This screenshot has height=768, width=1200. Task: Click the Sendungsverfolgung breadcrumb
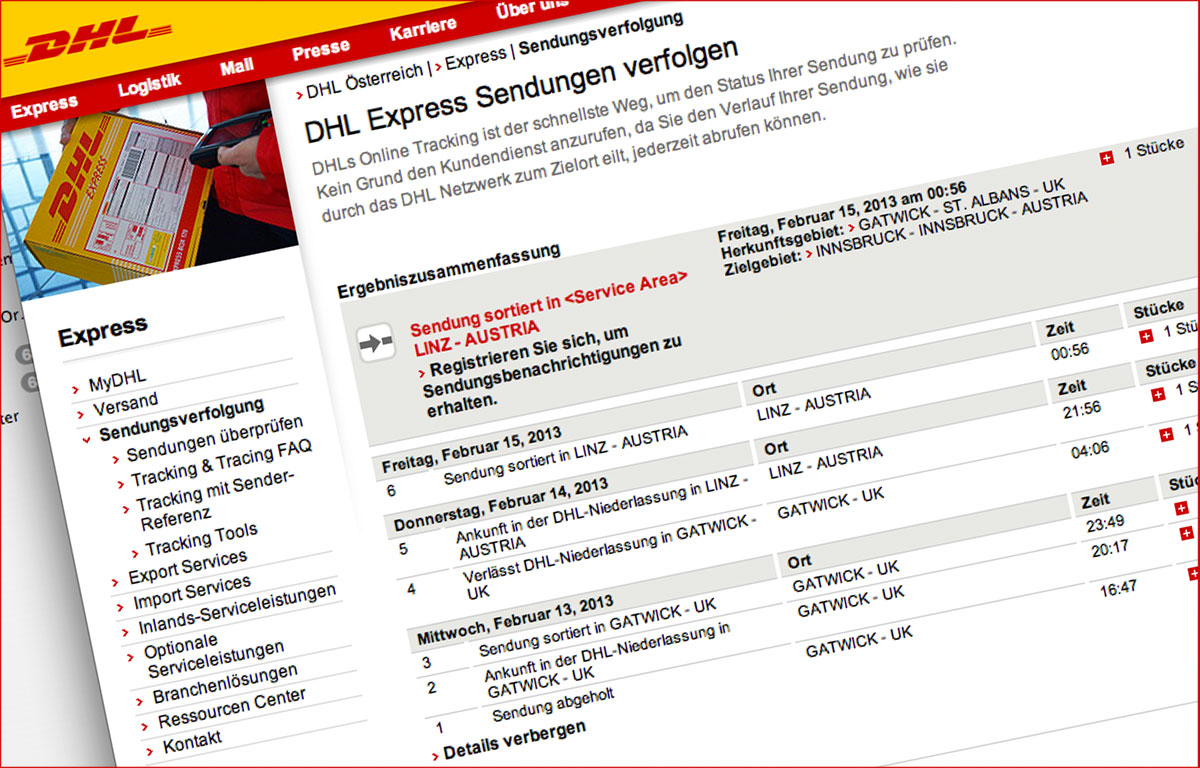pyautogui.click(x=601, y=33)
